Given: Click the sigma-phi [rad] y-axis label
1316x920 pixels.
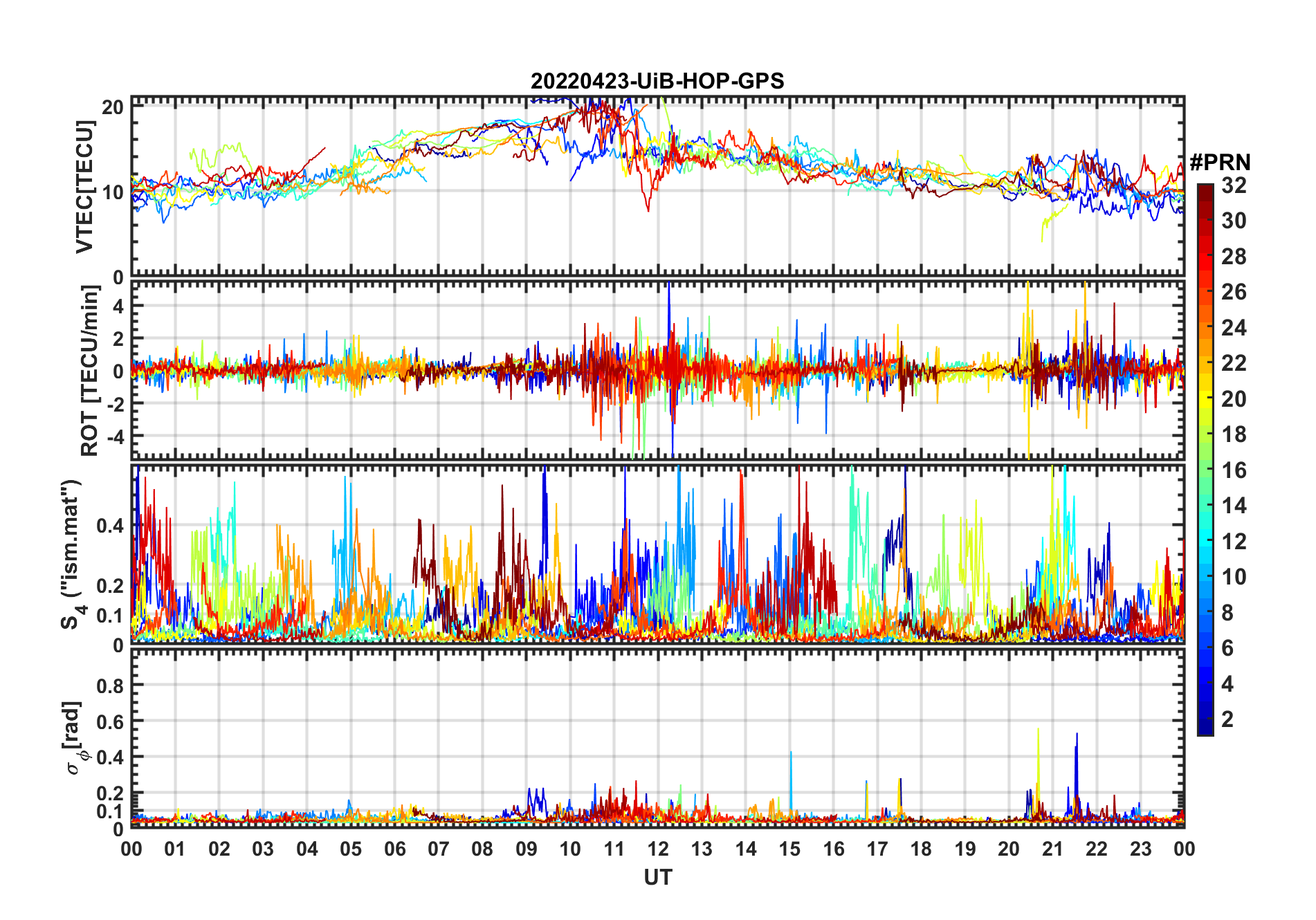Looking at the screenshot, I should (x=75, y=737).
